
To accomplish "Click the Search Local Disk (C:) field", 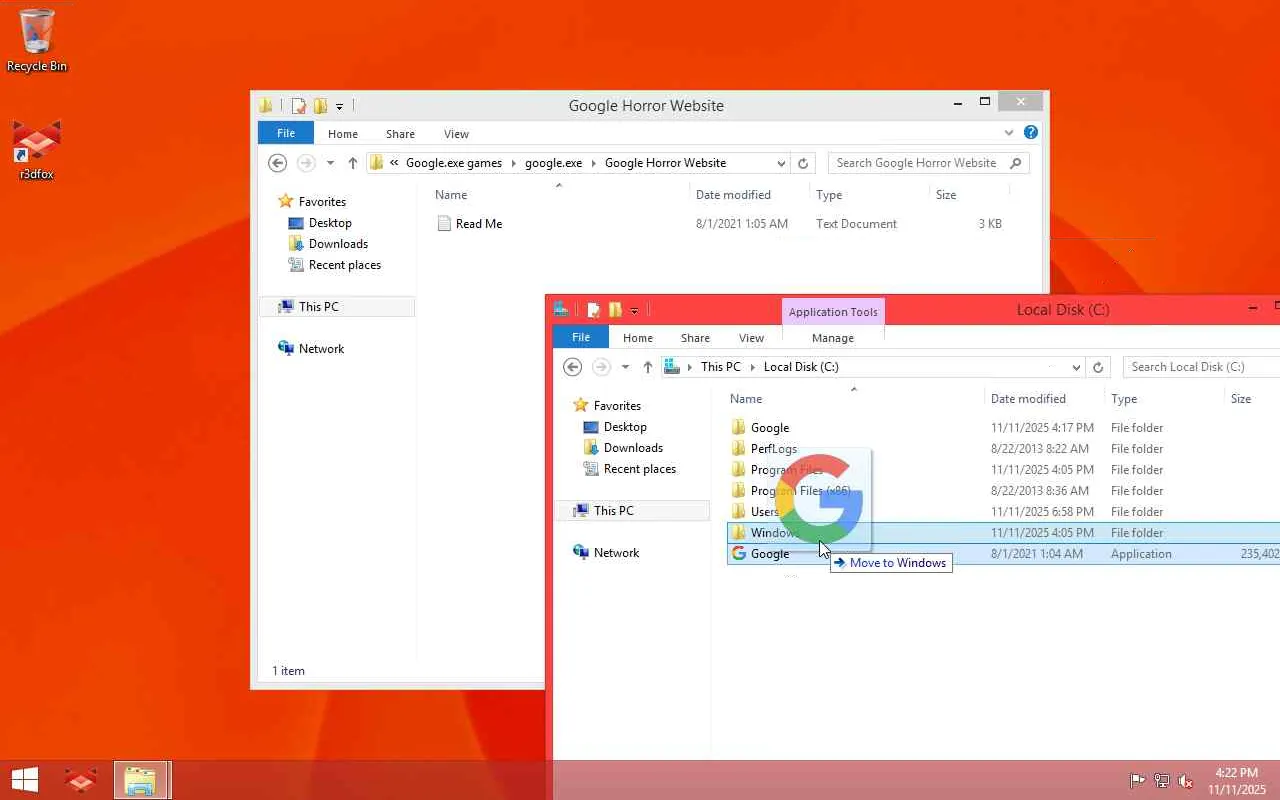I will (1201, 367).
